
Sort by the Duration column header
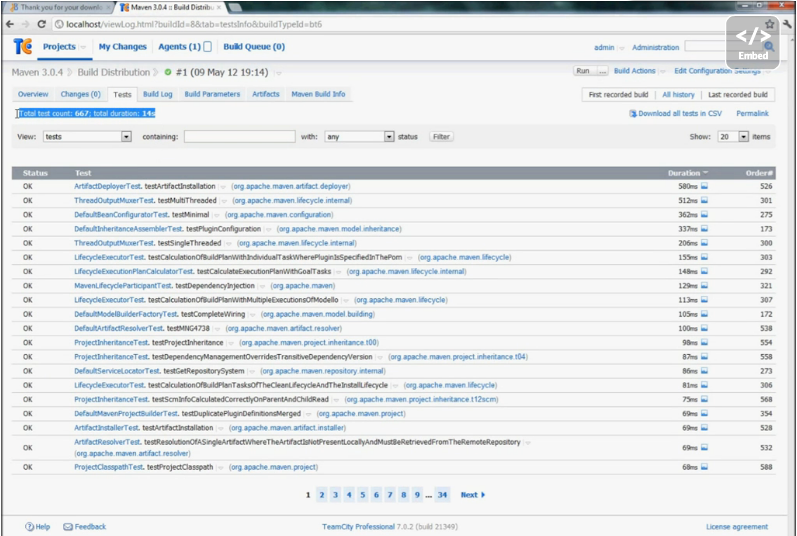tap(688, 173)
